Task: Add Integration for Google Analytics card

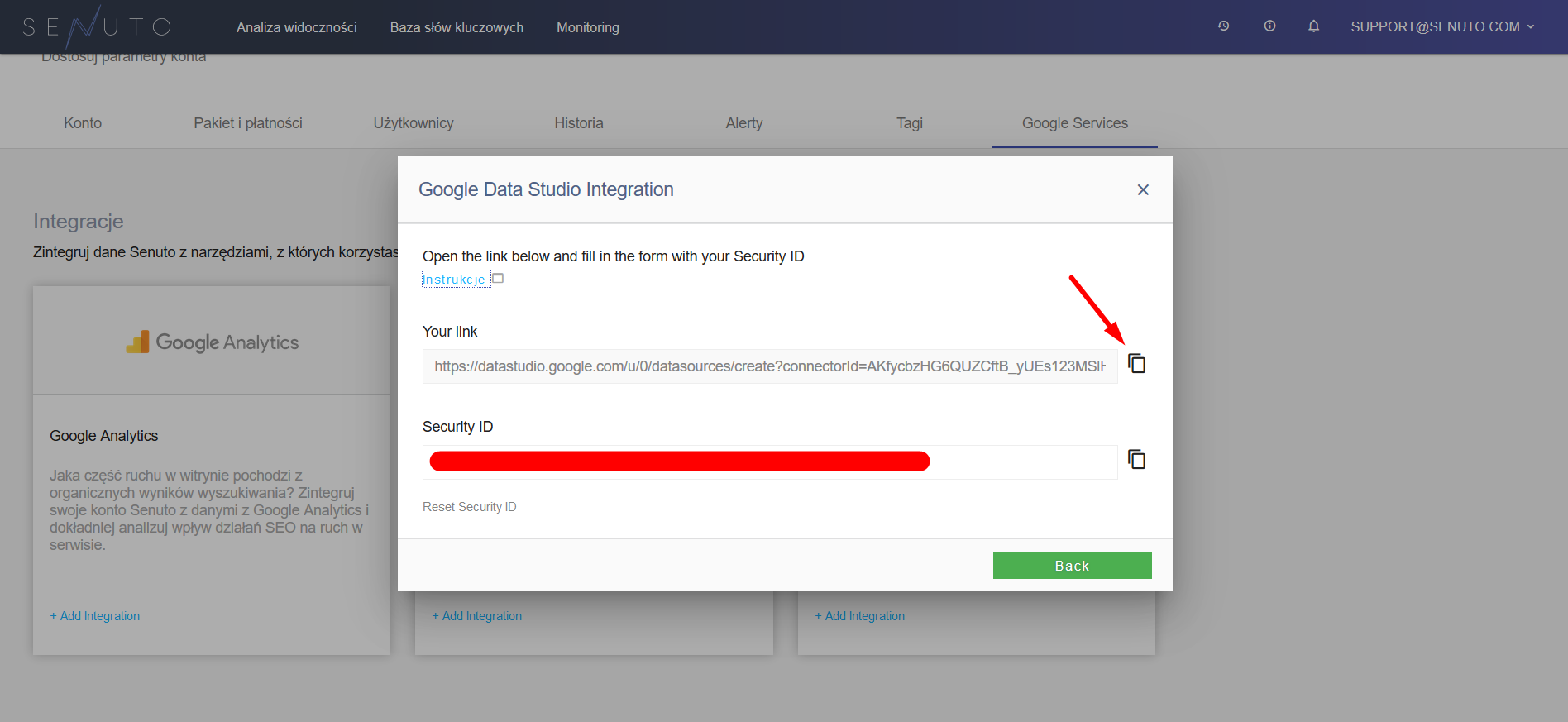Action: coord(95,616)
